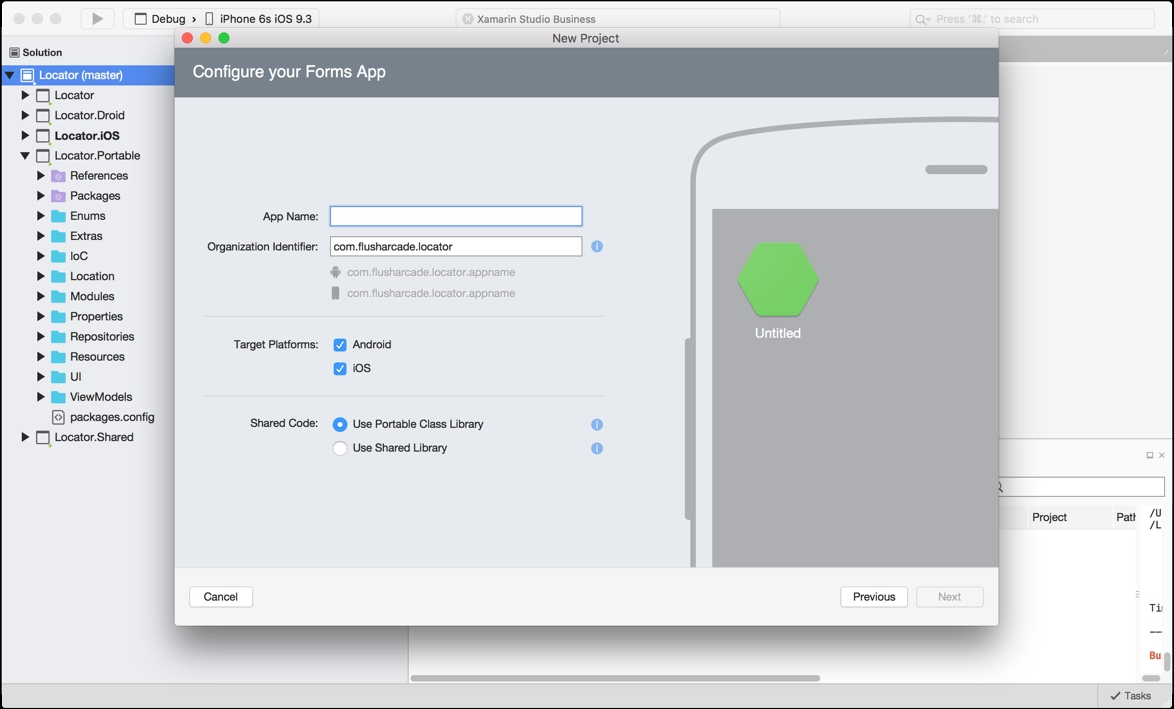Close the New Project dialog
This screenshot has width=1174, height=709.
coord(187,38)
